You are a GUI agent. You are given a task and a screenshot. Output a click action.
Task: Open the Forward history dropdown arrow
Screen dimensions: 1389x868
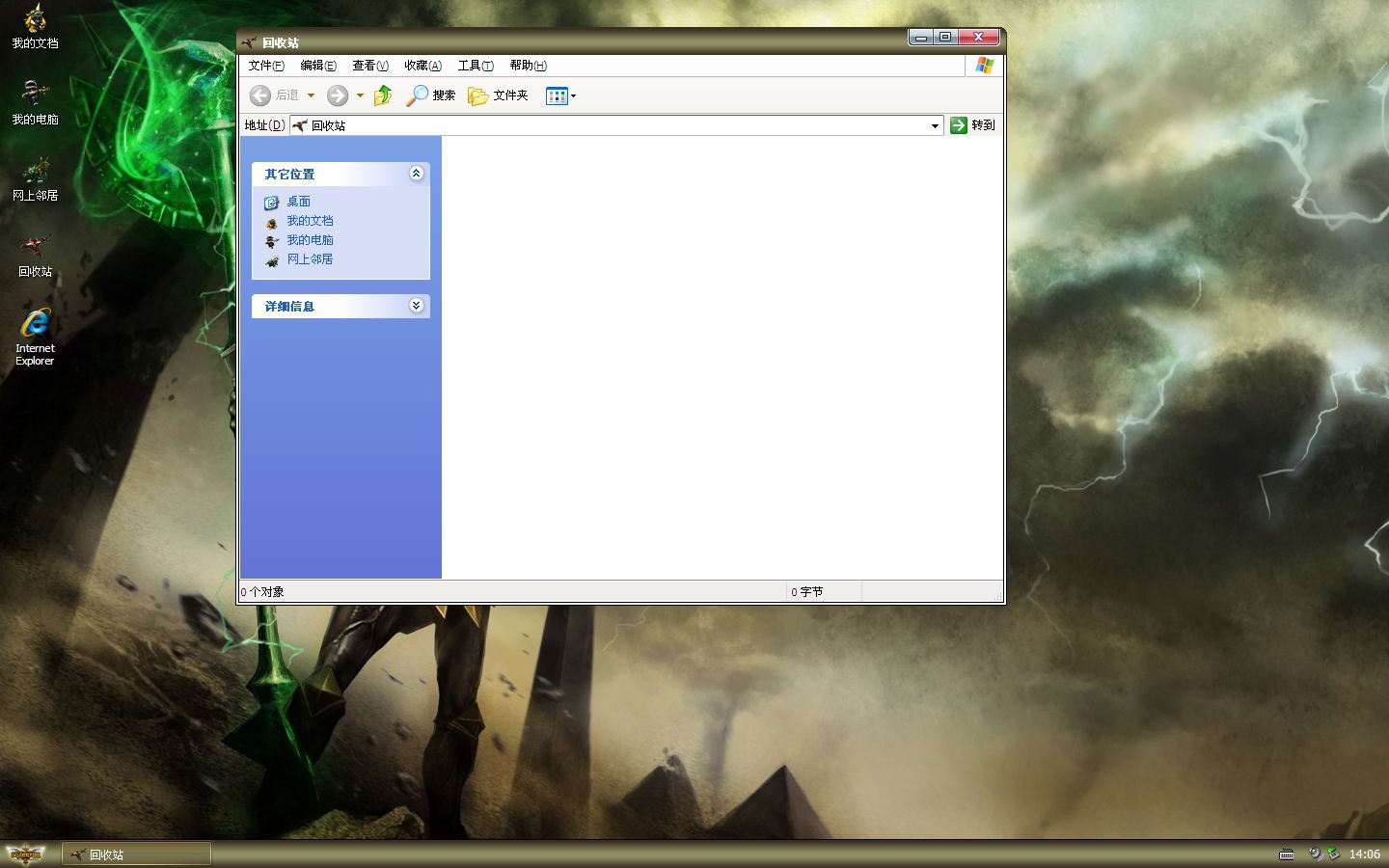click(x=360, y=95)
